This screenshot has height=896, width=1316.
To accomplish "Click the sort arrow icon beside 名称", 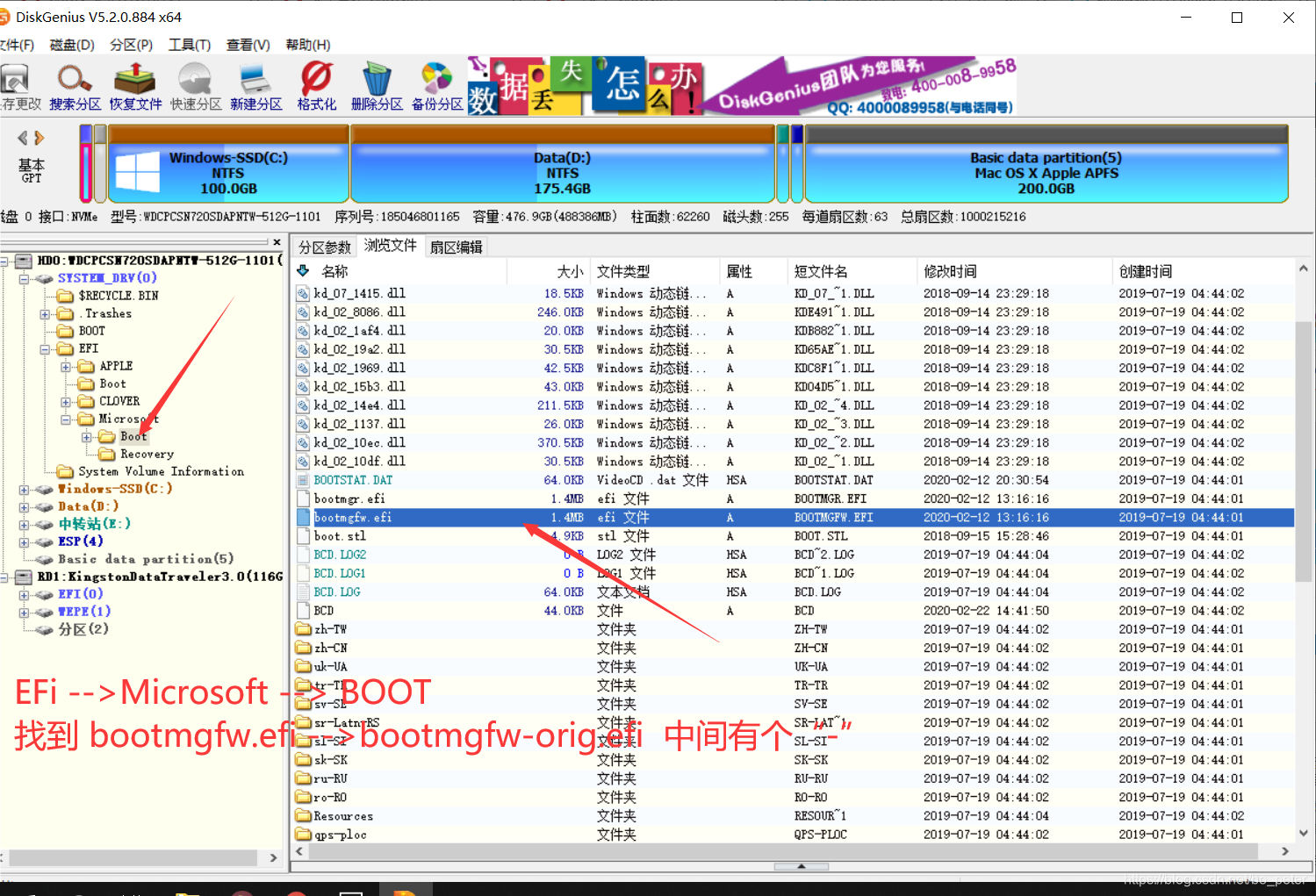I will 303,271.
